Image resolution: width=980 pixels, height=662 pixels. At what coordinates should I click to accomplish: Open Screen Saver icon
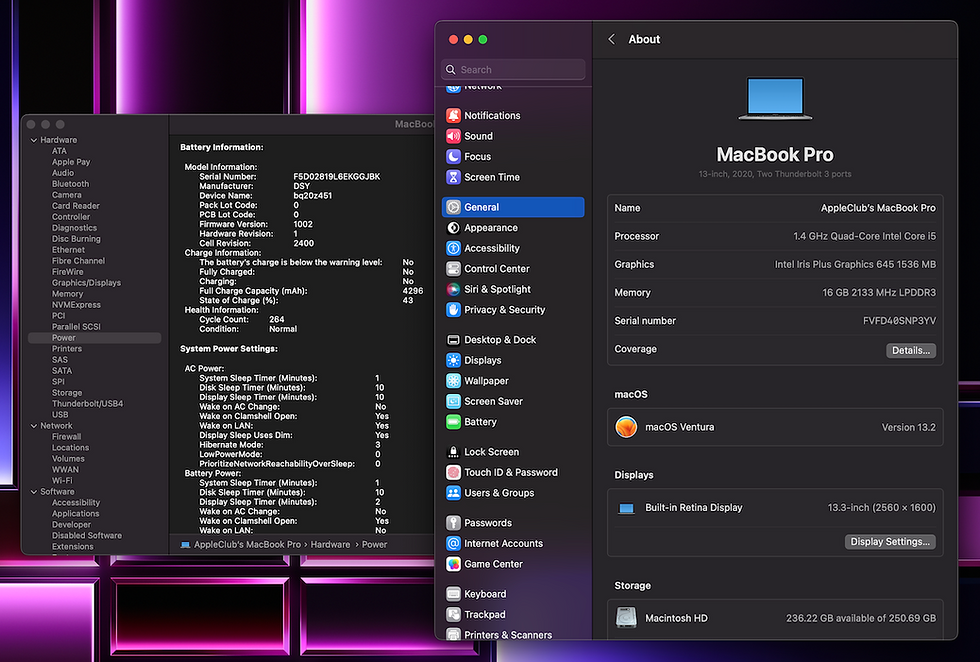tap(453, 401)
